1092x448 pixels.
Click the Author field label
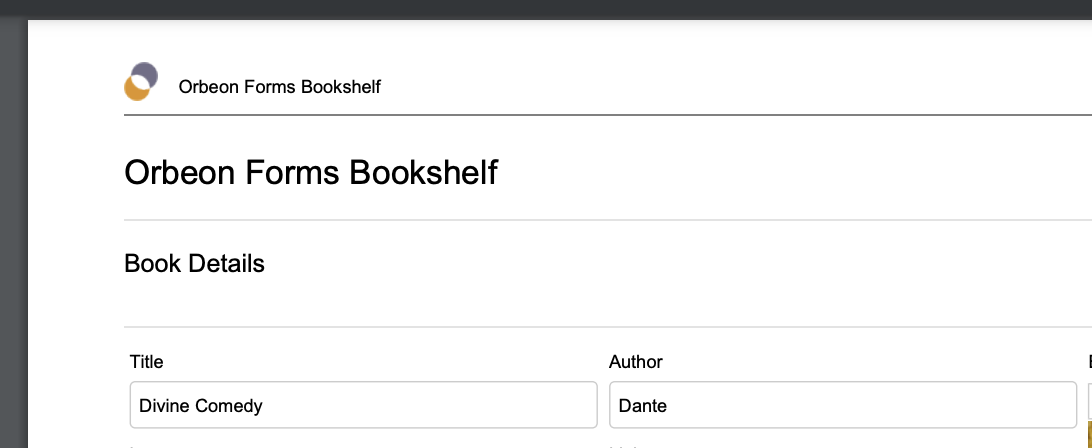(x=636, y=362)
